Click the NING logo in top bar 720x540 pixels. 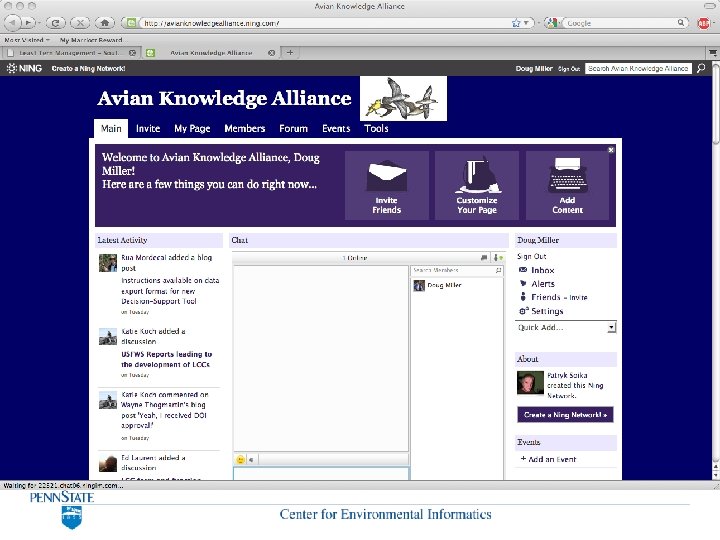[x=24, y=68]
